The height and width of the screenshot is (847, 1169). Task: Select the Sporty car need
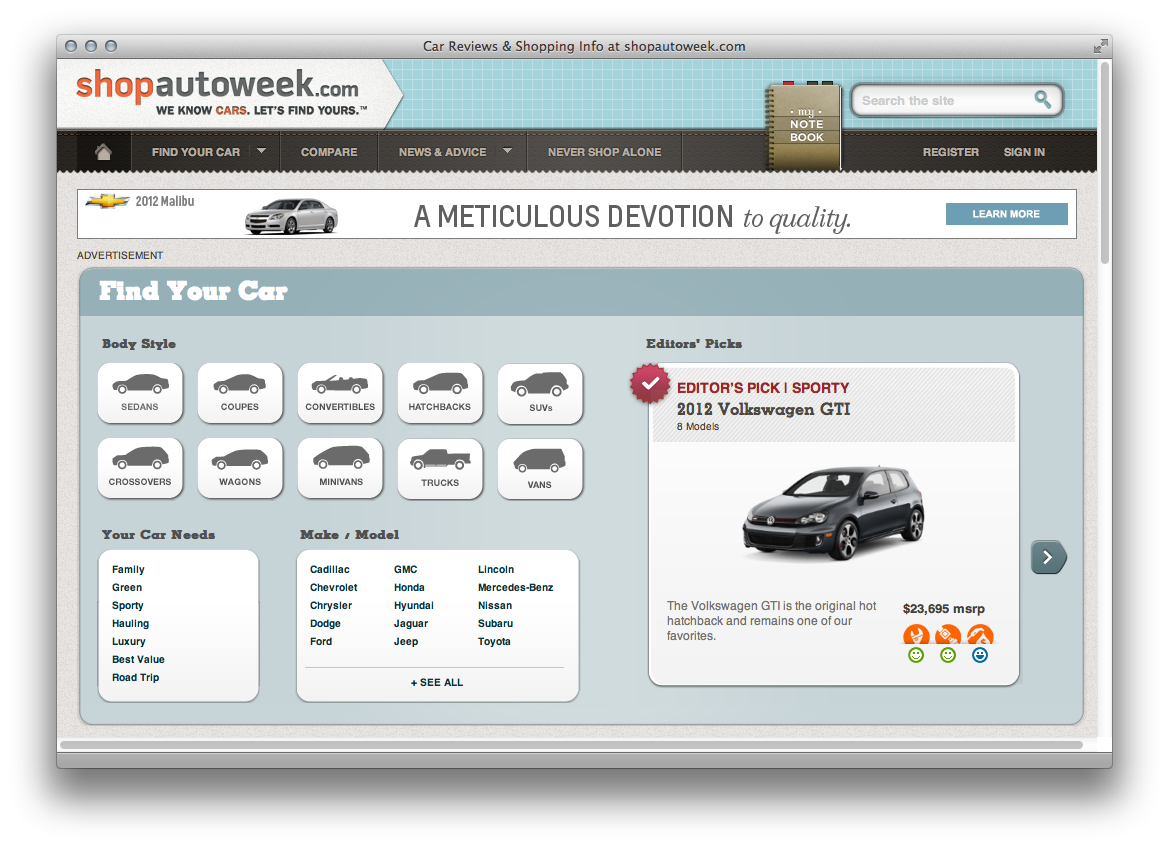127,605
